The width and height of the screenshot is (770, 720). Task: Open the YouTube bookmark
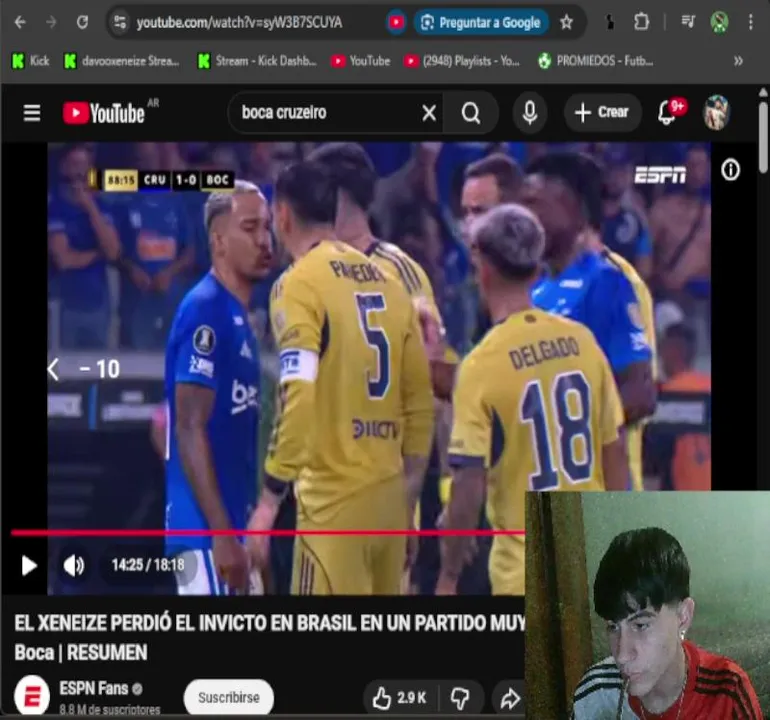(360, 61)
